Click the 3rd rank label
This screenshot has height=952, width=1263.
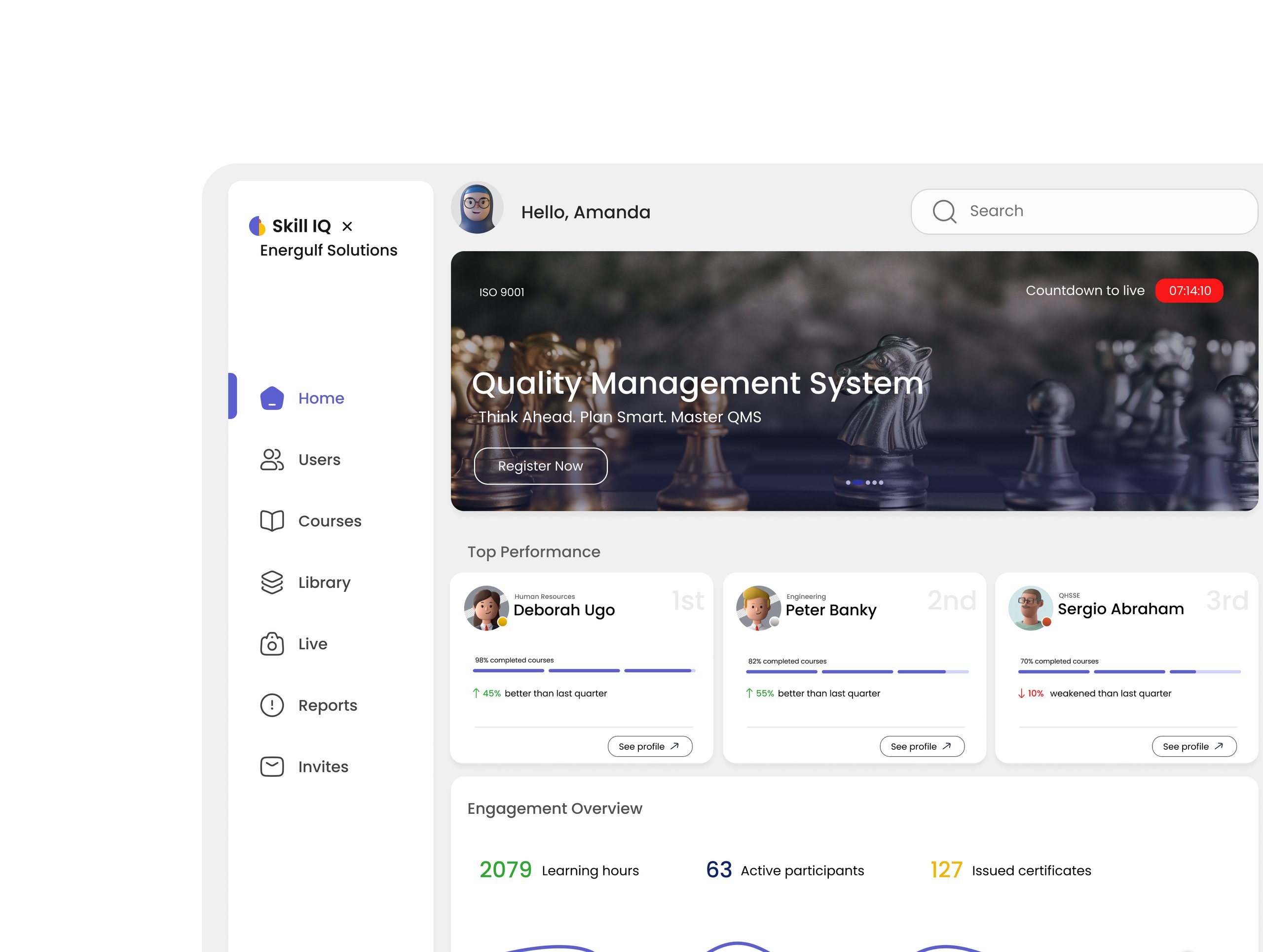pos(1227,600)
